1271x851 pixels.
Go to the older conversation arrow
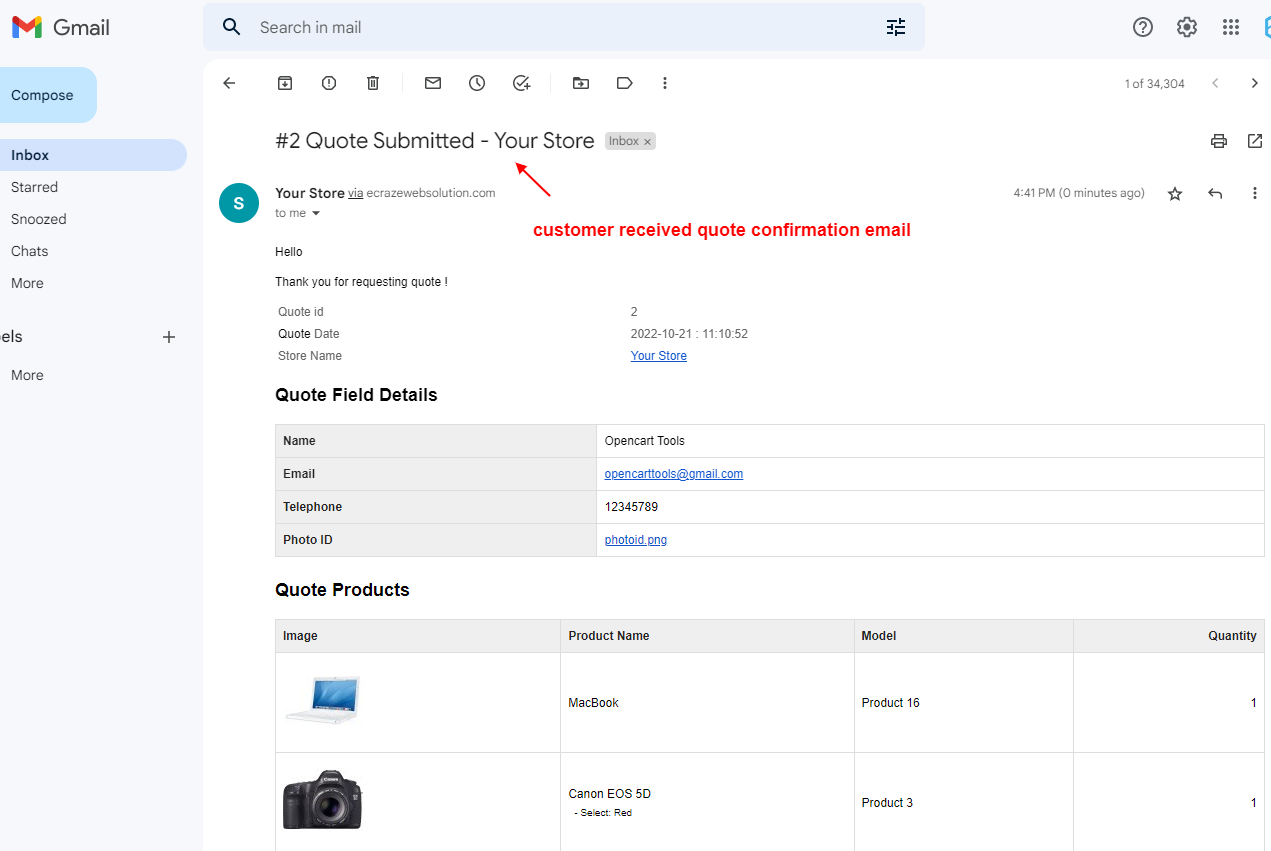1255,83
